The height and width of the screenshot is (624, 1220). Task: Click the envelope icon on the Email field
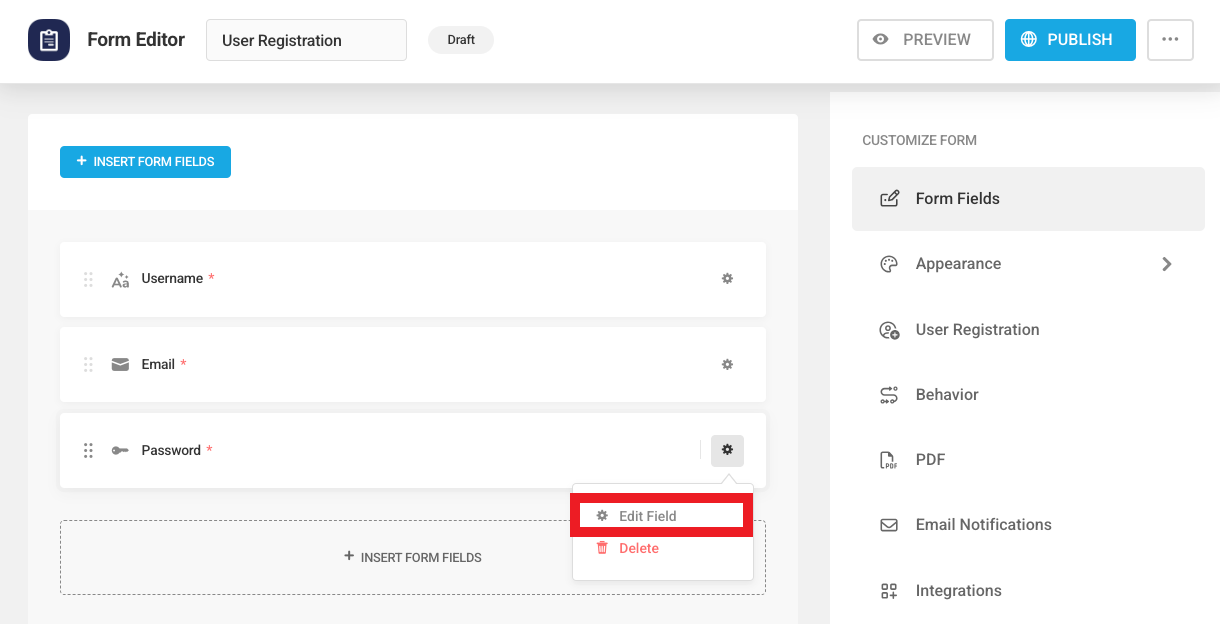coord(120,364)
